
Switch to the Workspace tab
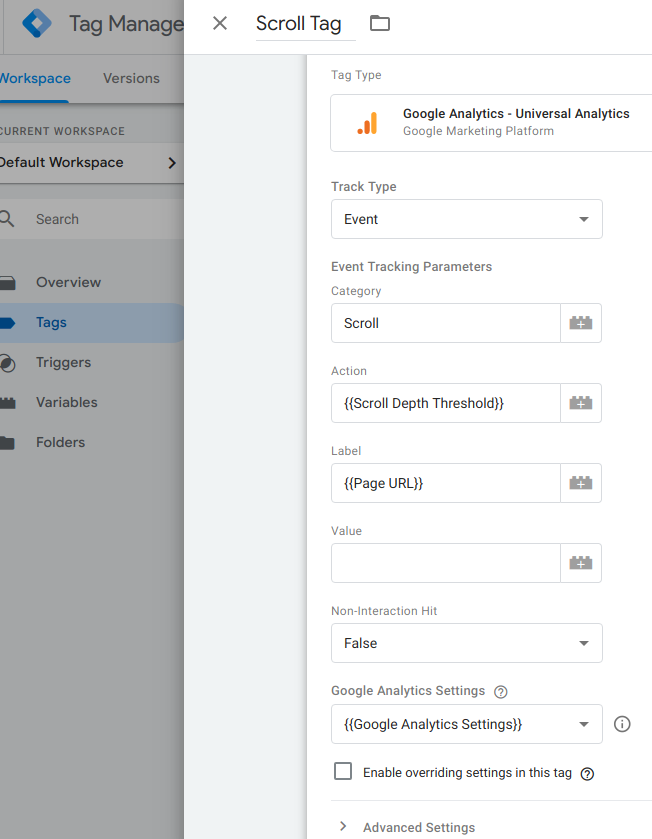point(35,79)
